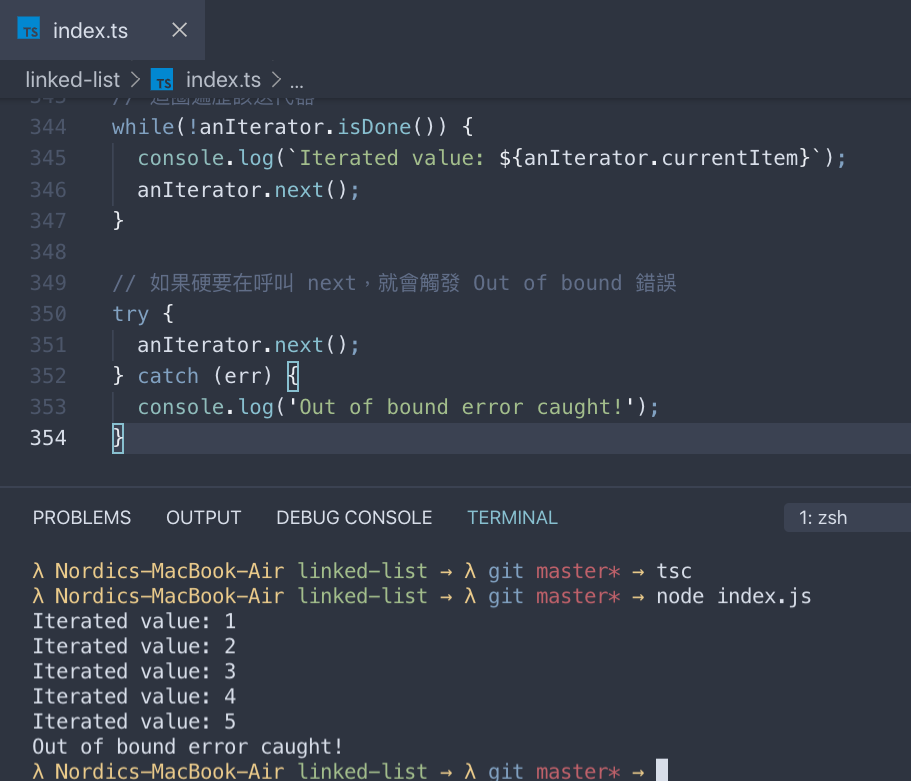The height and width of the screenshot is (781, 911).
Task: Open the 1: zsh terminal selector dropdown
Action: tap(847, 517)
